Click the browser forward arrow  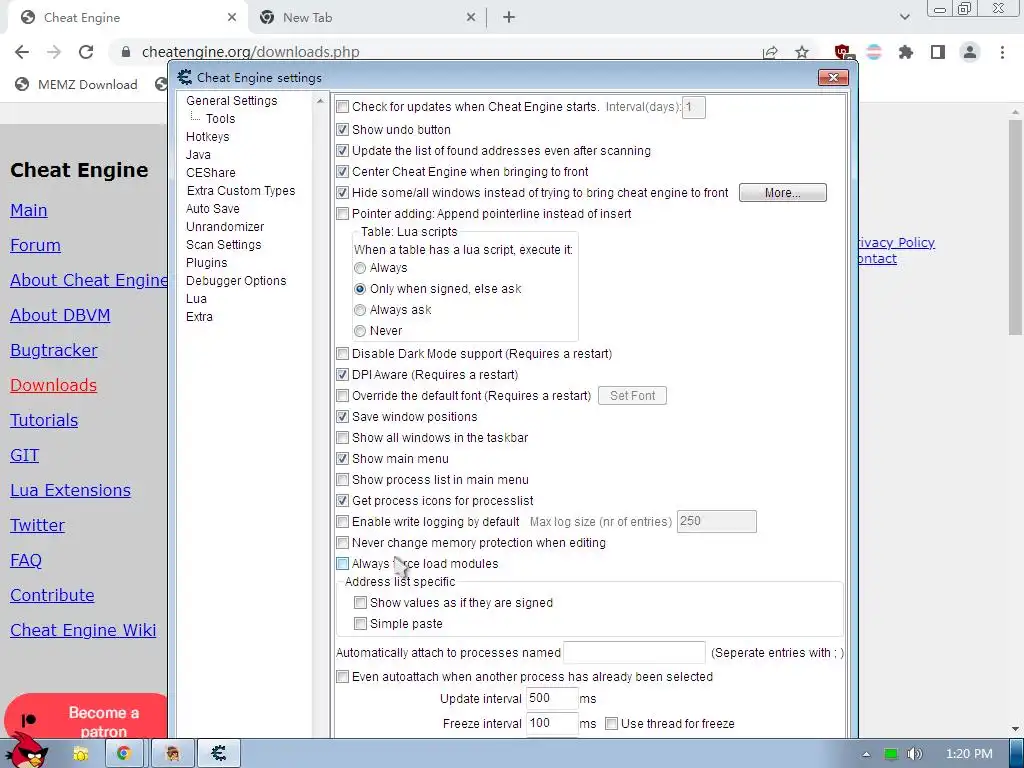tap(54, 52)
